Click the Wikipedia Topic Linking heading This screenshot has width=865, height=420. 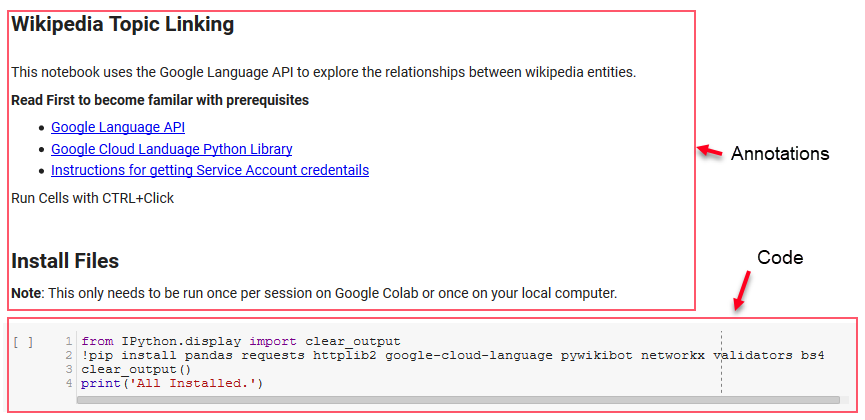click(x=122, y=25)
